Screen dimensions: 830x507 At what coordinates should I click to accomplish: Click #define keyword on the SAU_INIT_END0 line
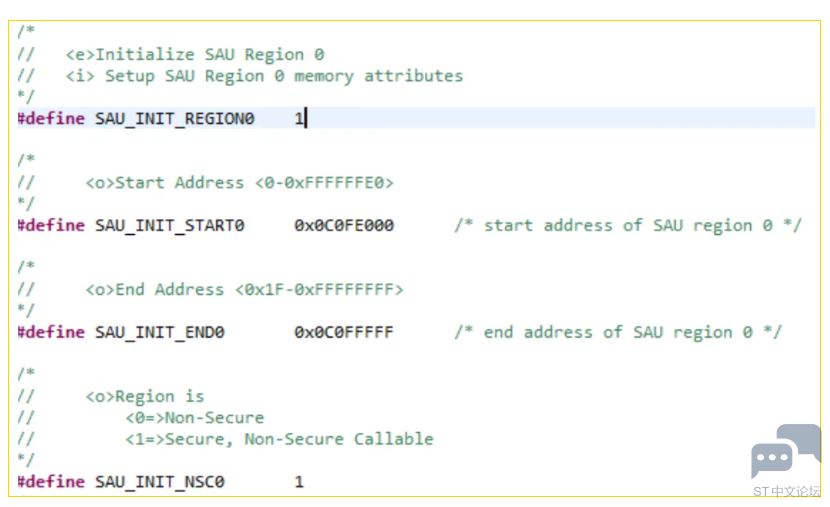tap(51, 332)
